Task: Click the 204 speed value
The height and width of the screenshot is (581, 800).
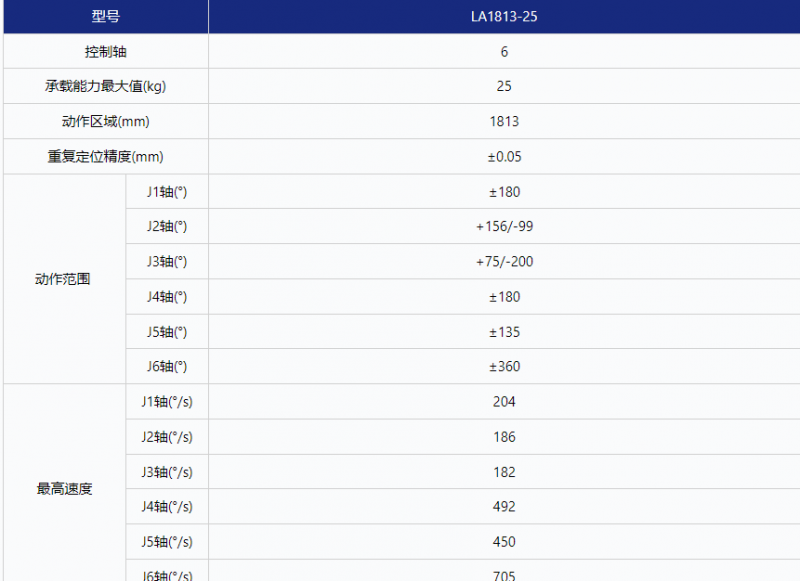Action: [504, 401]
